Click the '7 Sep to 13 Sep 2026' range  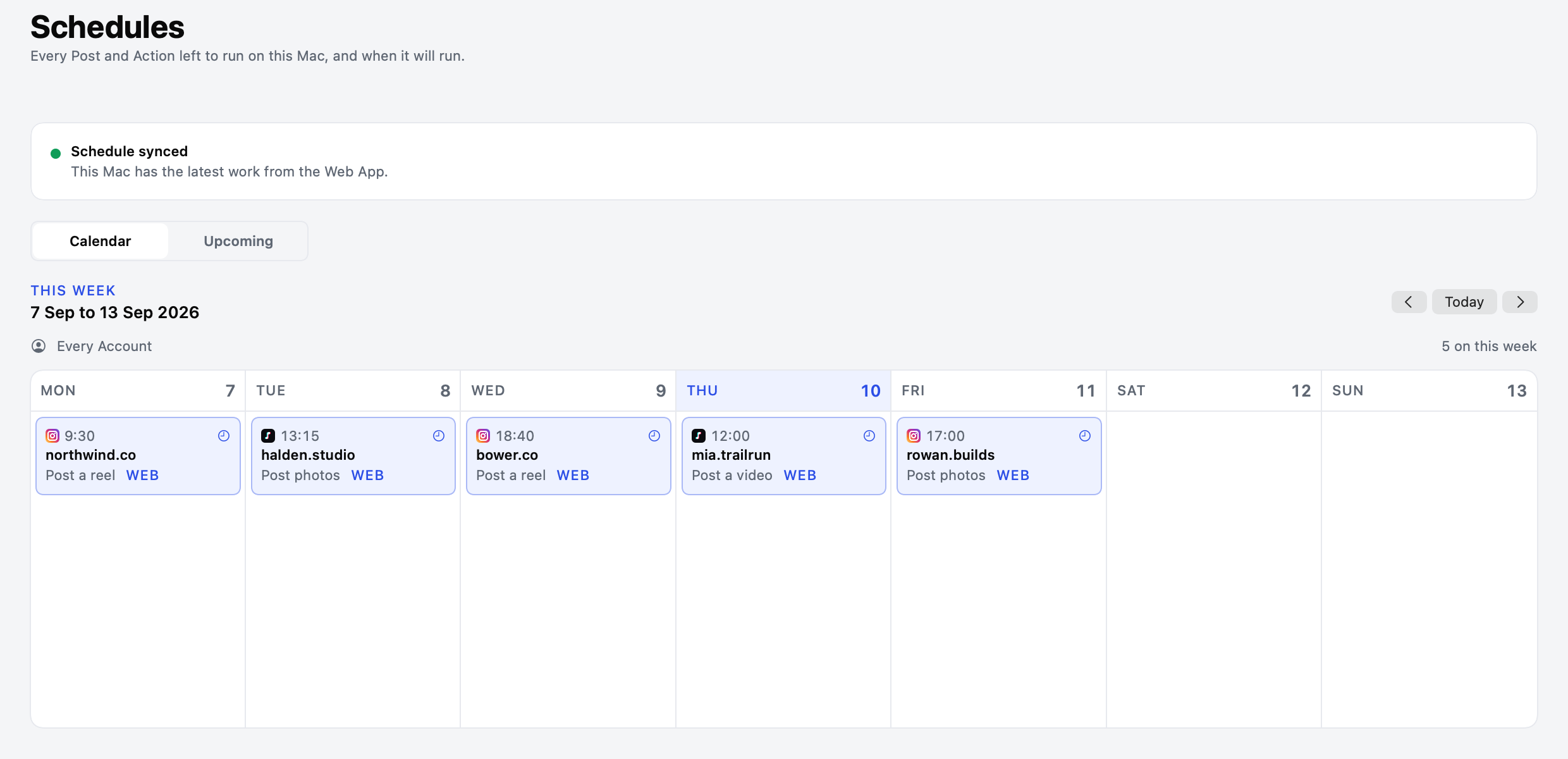pyautogui.click(x=115, y=312)
